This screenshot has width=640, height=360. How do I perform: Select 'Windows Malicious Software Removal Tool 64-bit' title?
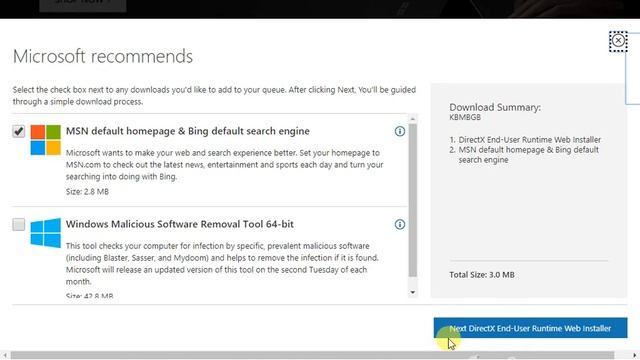pos(180,224)
